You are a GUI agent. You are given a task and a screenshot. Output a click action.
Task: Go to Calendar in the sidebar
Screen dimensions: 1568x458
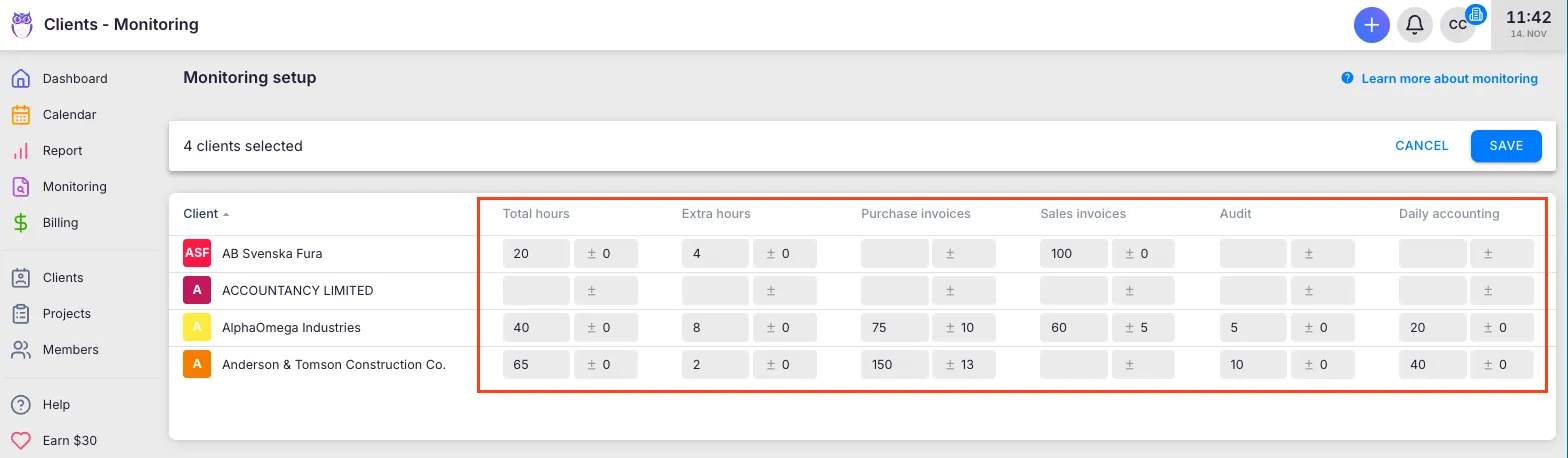point(69,115)
